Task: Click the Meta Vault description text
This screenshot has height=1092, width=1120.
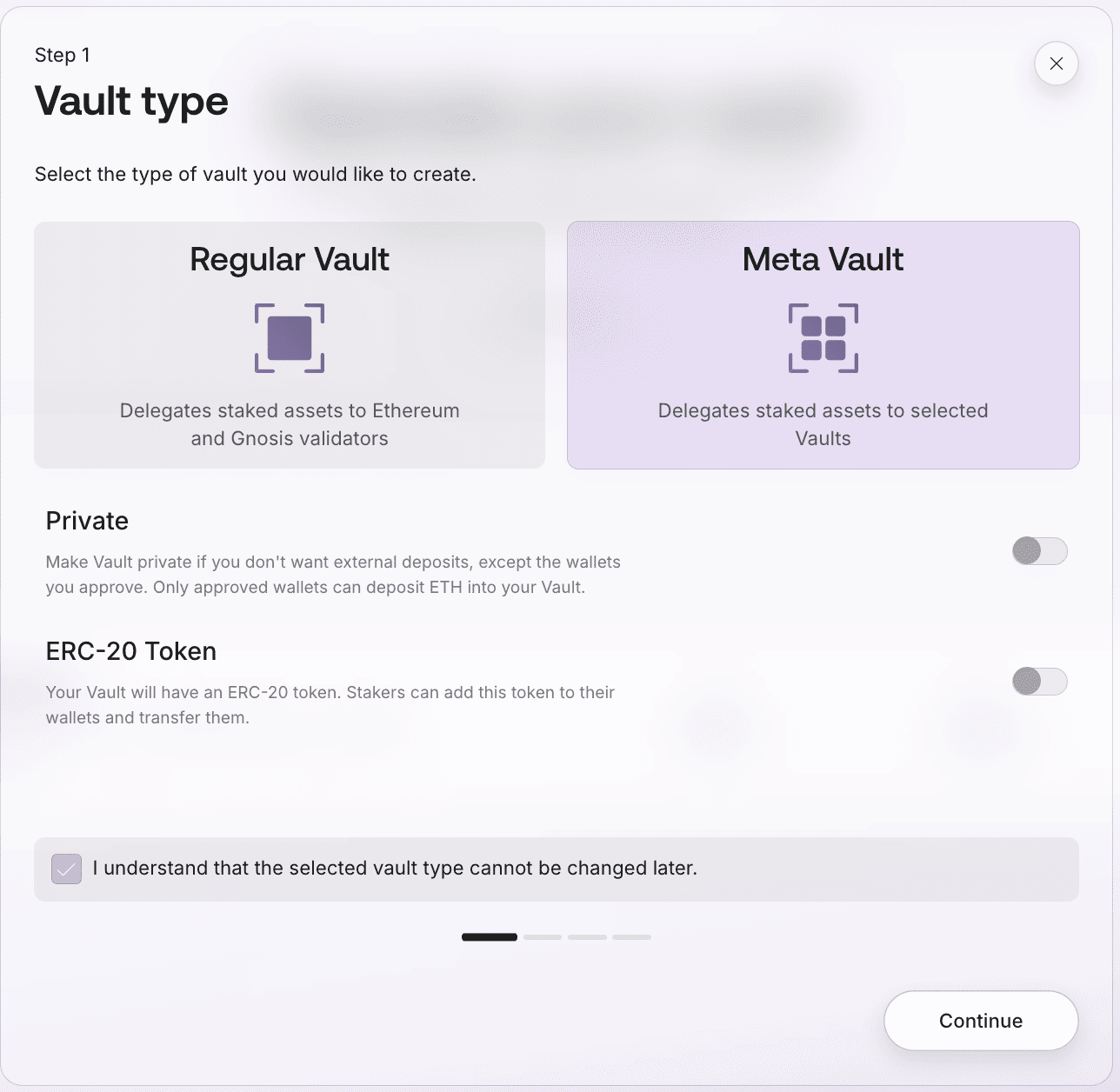Action: click(823, 424)
